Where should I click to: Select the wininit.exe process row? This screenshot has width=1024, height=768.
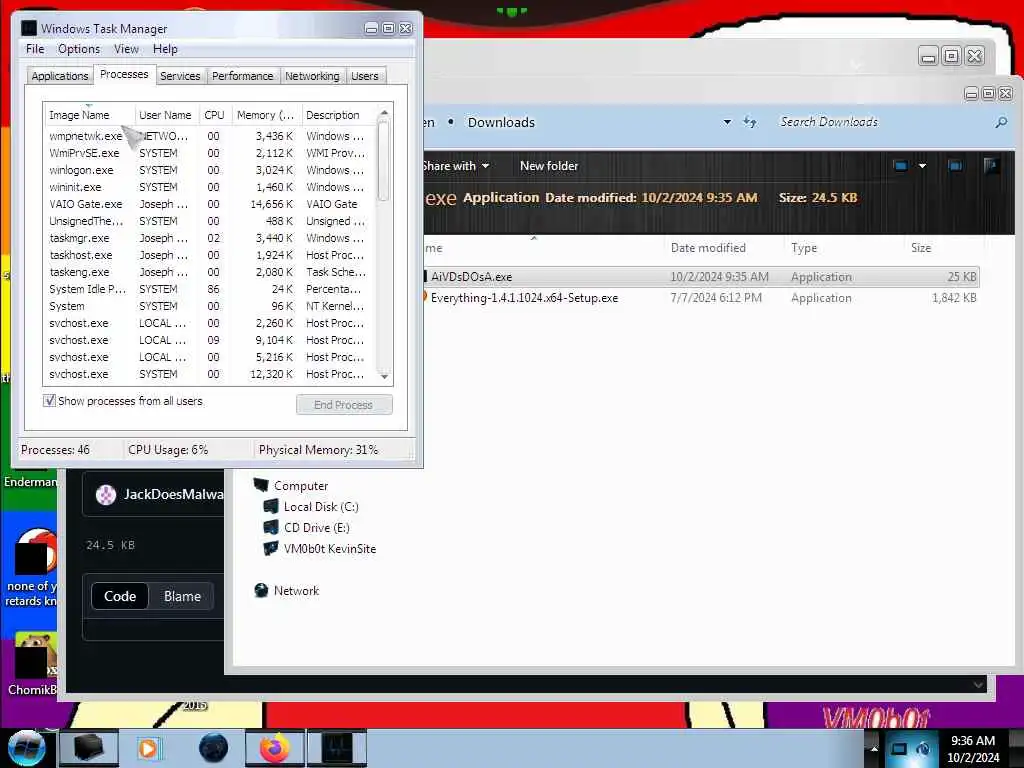210,187
